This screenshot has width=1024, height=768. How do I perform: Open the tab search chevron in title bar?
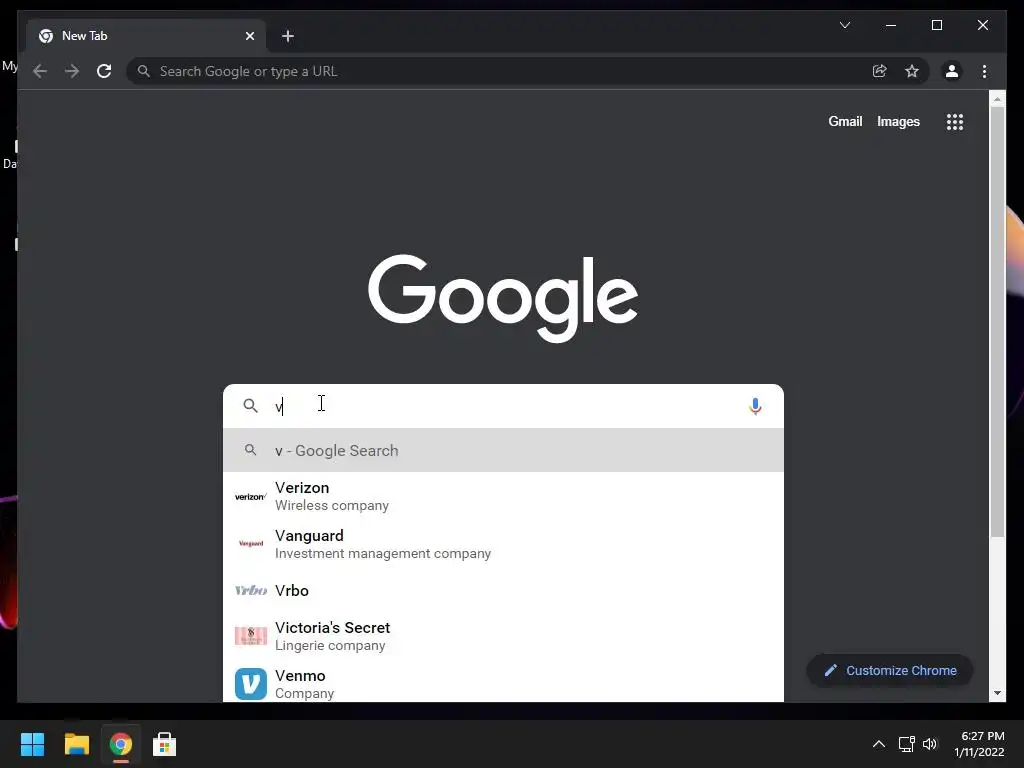(x=844, y=25)
